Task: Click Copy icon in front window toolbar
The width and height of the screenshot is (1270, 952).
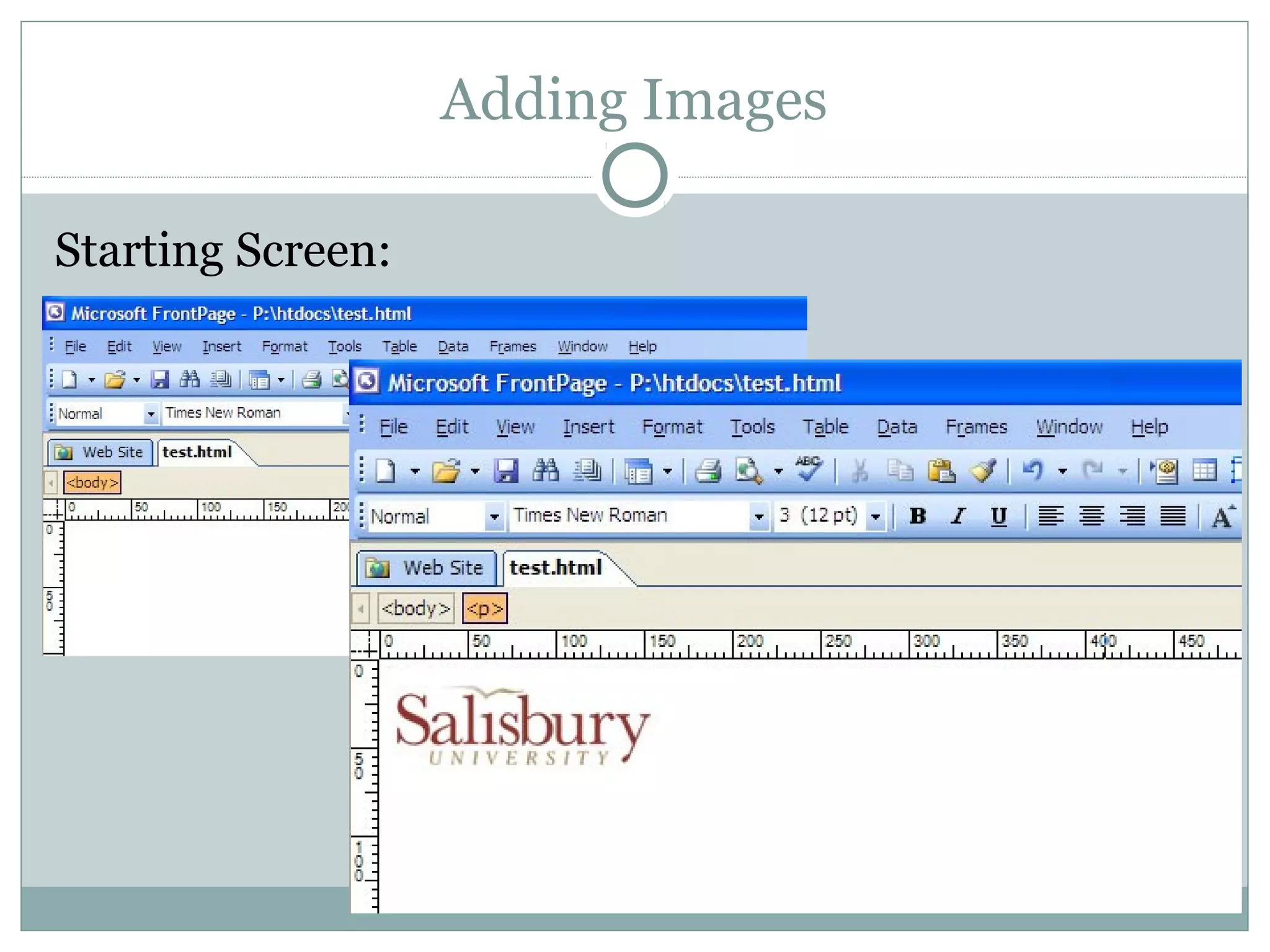Action: (x=900, y=471)
